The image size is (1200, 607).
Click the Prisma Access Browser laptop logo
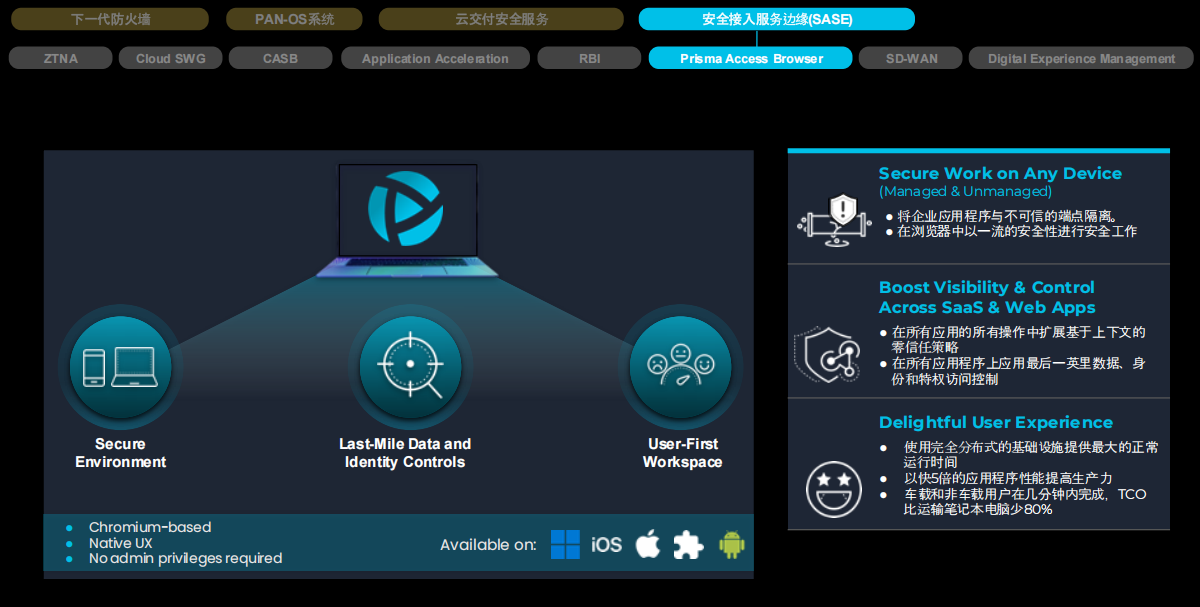click(x=407, y=209)
